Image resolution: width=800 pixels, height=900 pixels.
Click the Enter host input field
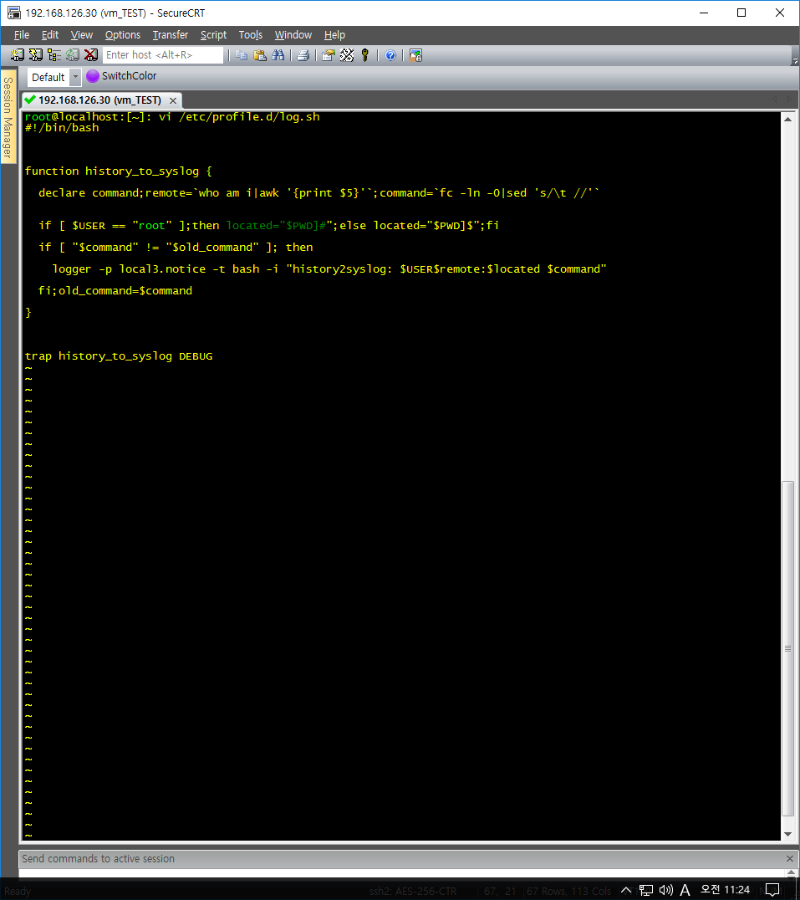pos(163,55)
